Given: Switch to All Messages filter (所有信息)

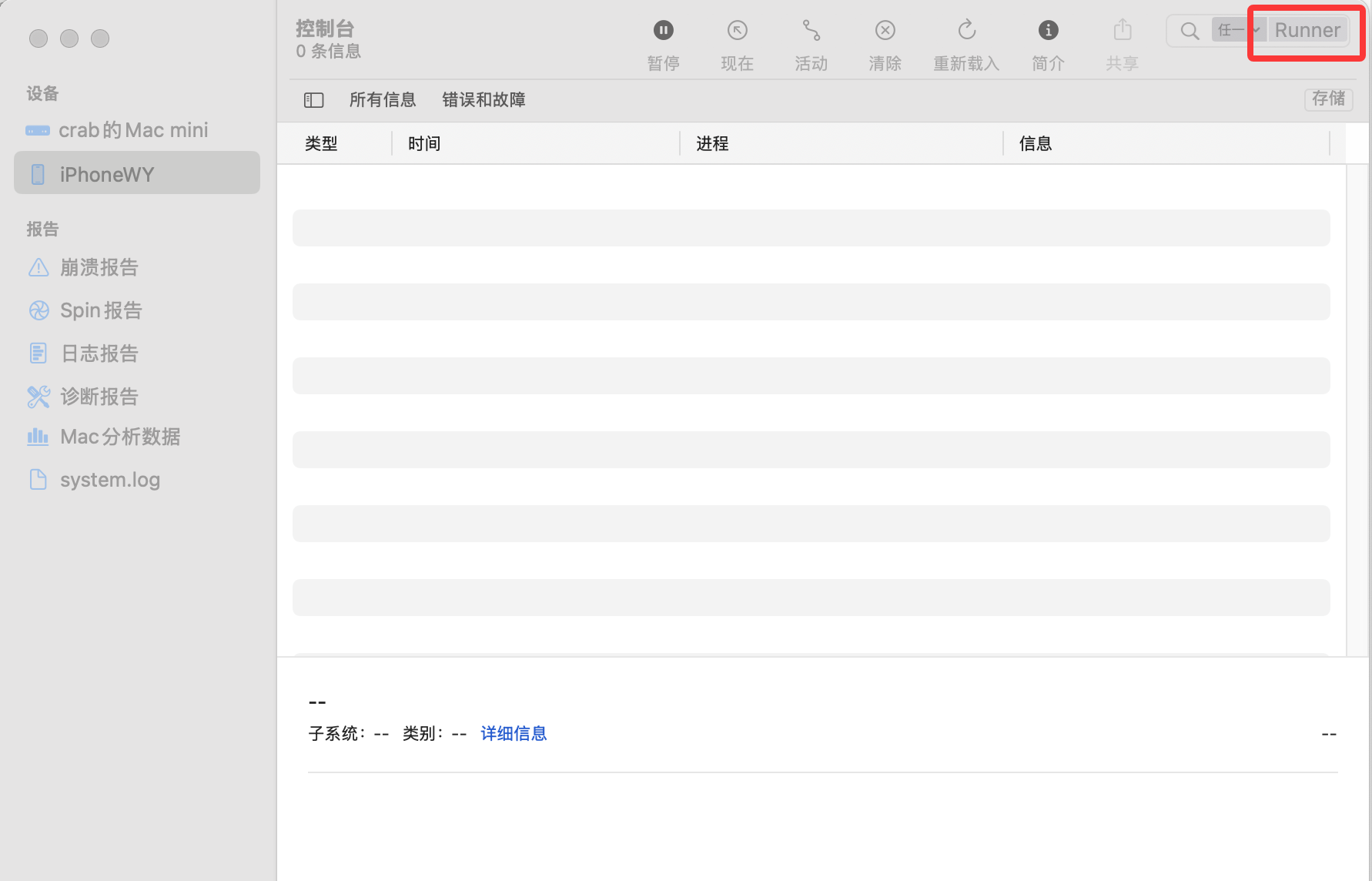Looking at the screenshot, I should tap(382, 100).
